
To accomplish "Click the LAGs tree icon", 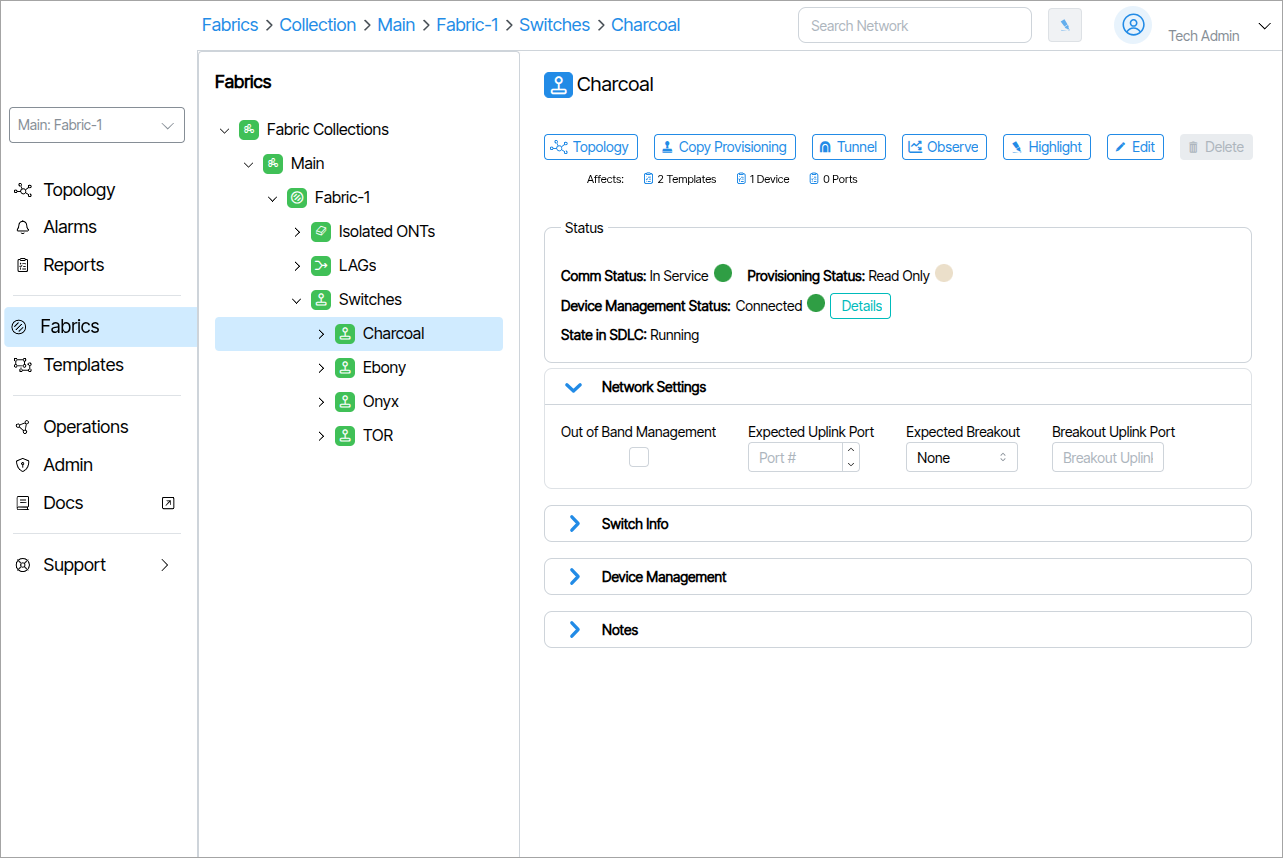I will coord(321,266).
